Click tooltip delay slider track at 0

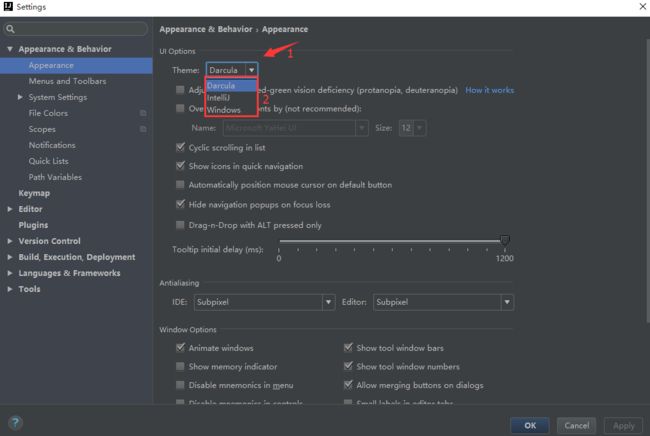pos(281,240)
